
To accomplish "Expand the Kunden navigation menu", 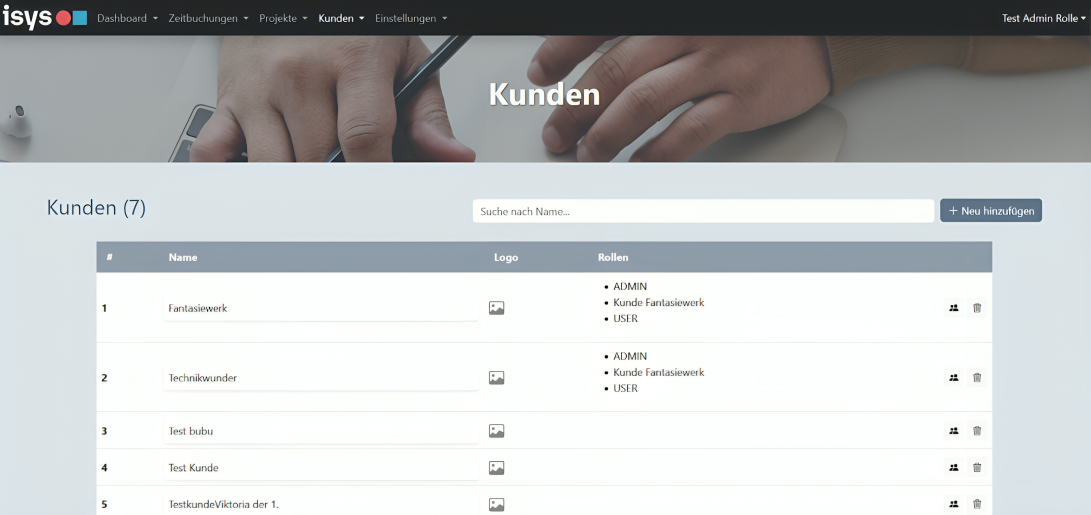I will (341, 18).
